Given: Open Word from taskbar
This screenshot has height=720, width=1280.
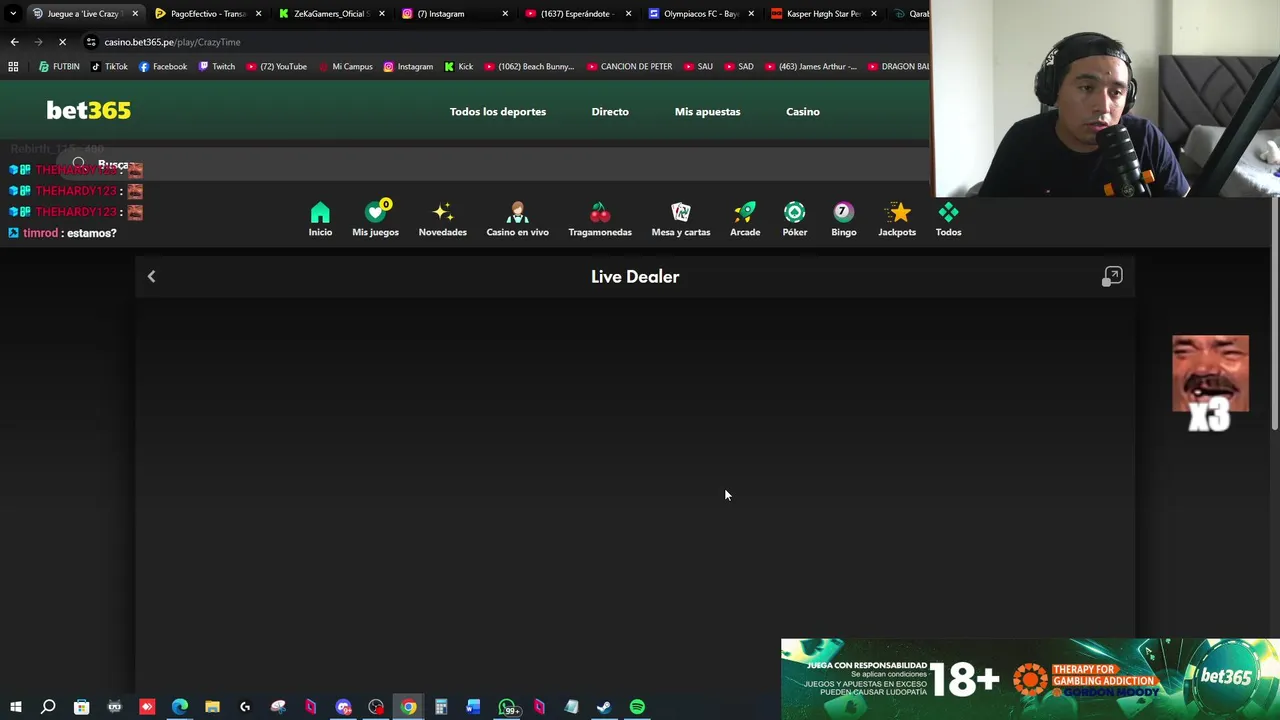Looking at the screenshot, I should 473,708.
